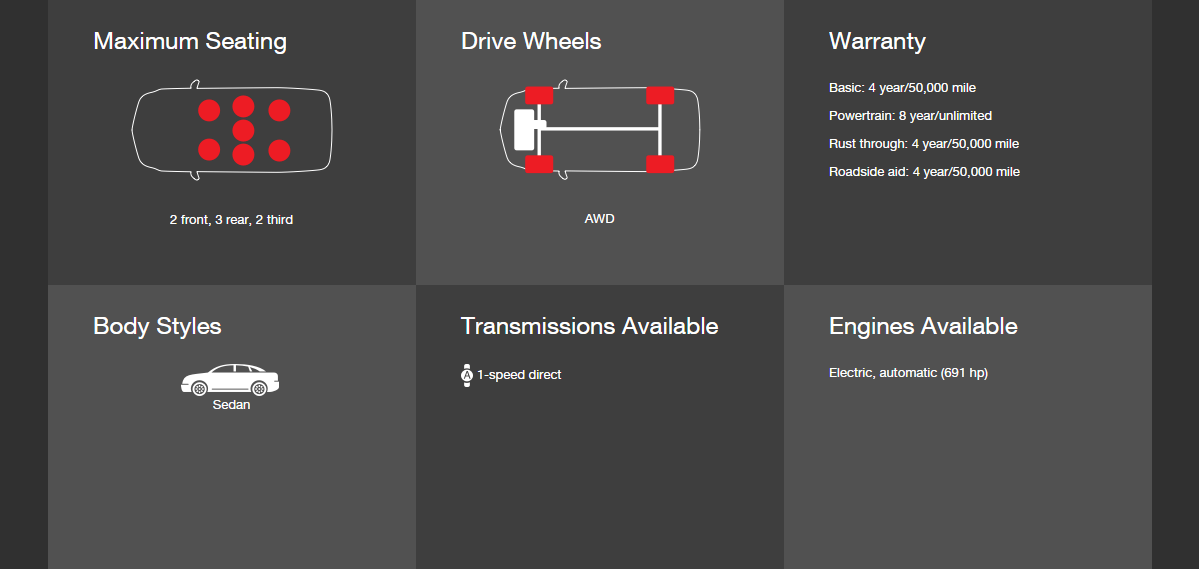
Task: Select the Transmissions Available heading
Action: [589, 327]
